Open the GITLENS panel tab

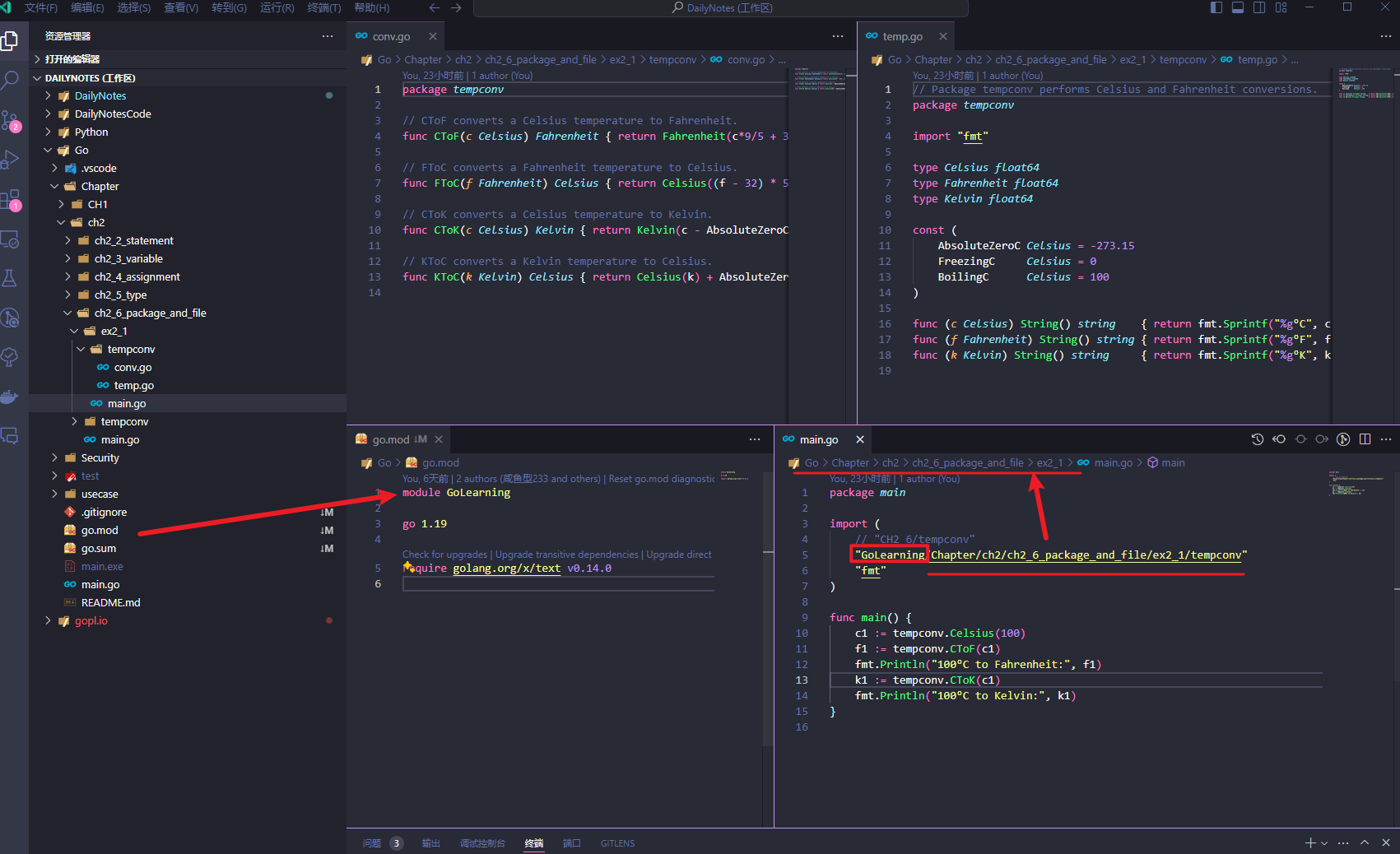617,843
